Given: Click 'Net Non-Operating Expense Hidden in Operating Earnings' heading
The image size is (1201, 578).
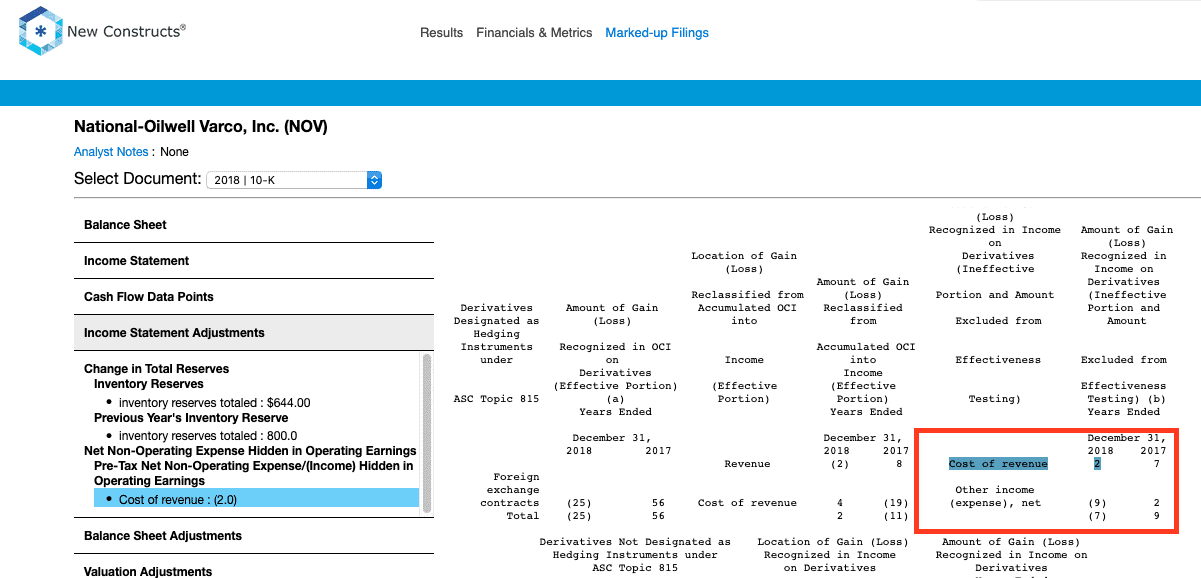Looking at the screenshot, I should pyautogui.click(x=250, y=451).
